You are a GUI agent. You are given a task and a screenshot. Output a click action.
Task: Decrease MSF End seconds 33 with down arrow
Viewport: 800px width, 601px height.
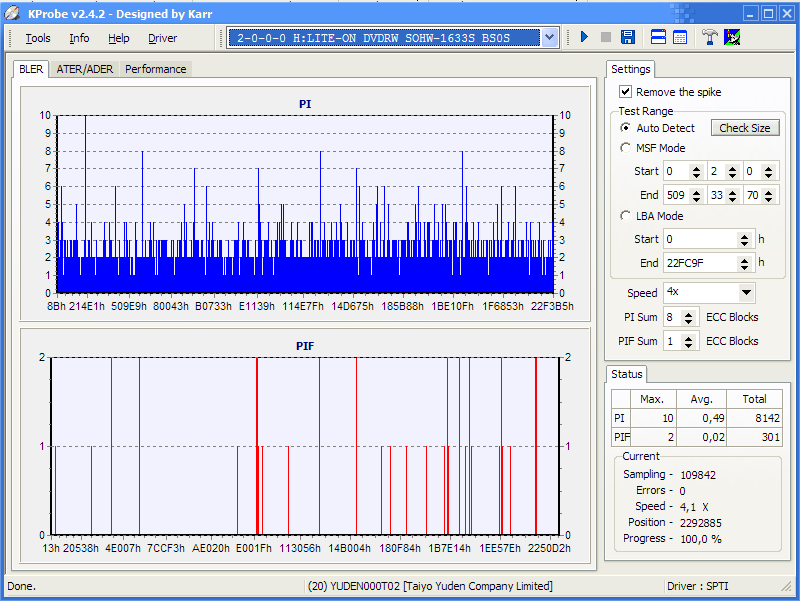732,199
